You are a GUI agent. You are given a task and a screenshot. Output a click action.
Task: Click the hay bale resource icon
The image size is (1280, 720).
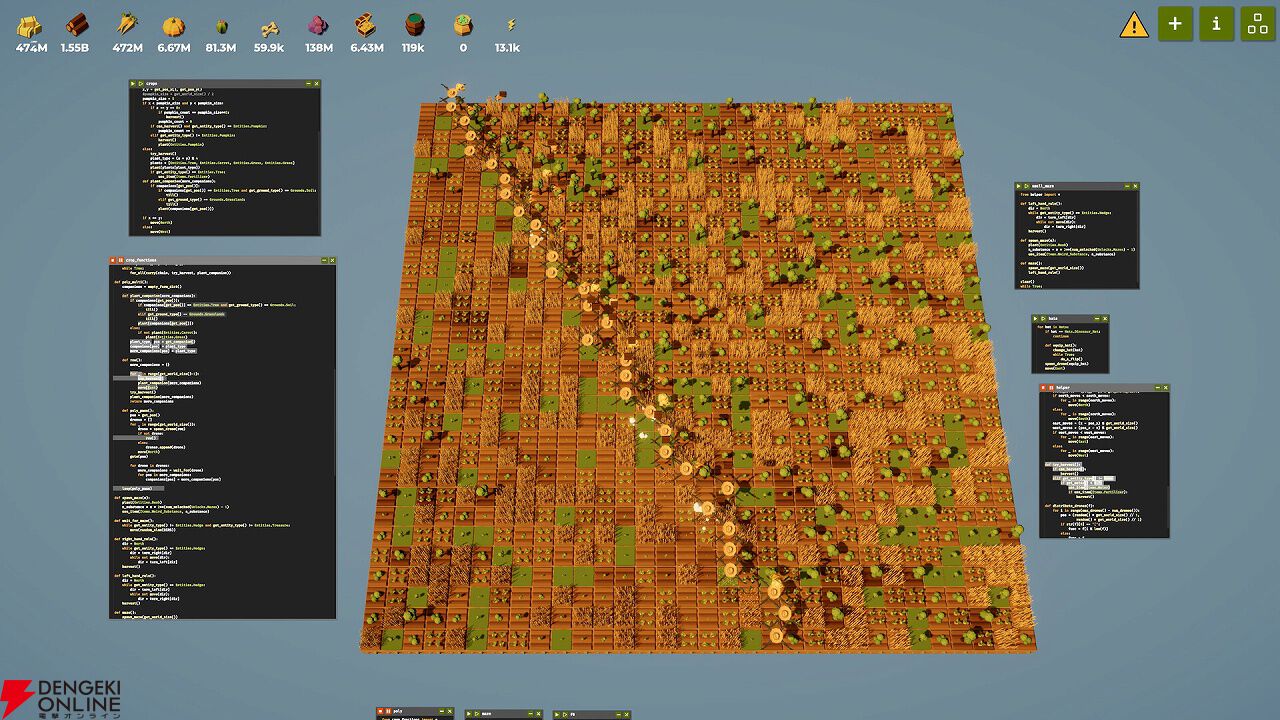point(31,25)
